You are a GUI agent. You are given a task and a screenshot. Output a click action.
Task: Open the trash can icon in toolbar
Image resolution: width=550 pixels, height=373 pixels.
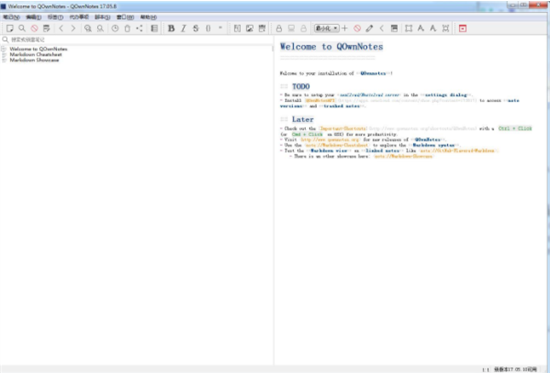click(127, 28)
